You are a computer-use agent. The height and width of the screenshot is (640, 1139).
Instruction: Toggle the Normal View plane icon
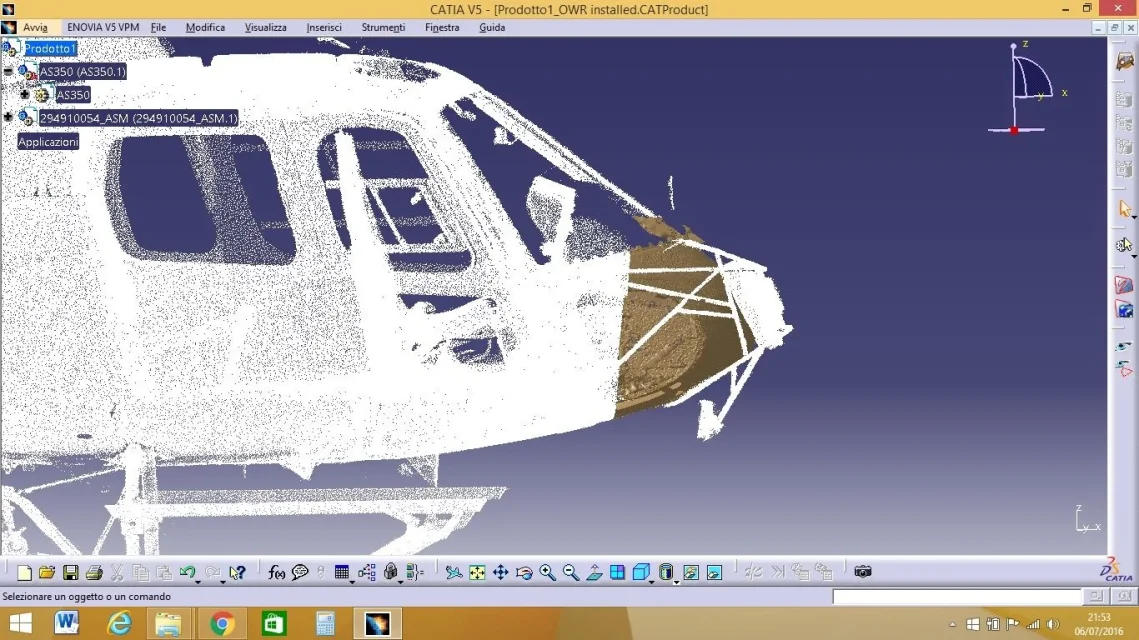pos(594,572)
